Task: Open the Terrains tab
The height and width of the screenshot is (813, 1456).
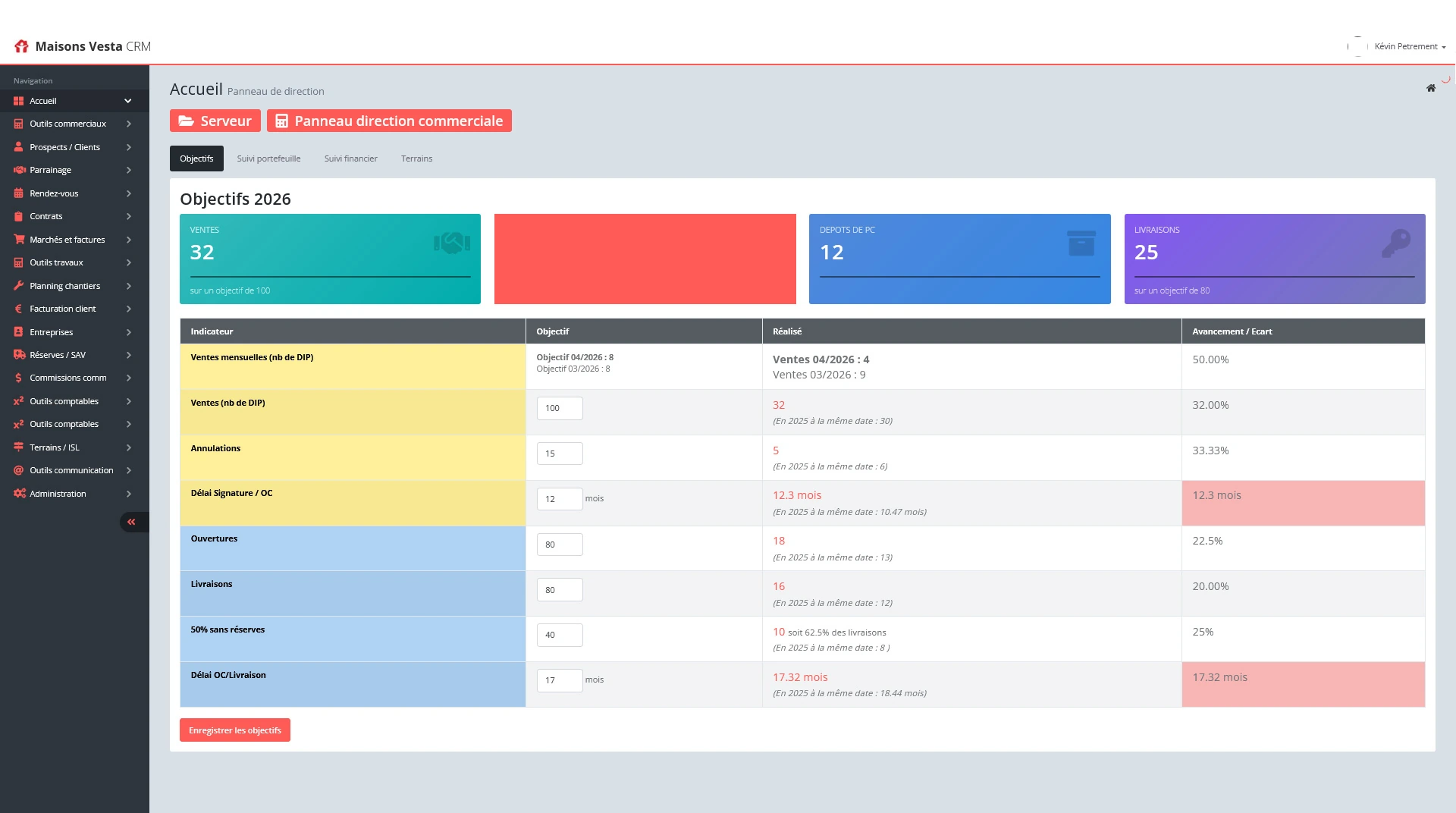Action: click(x=416, y=159)
